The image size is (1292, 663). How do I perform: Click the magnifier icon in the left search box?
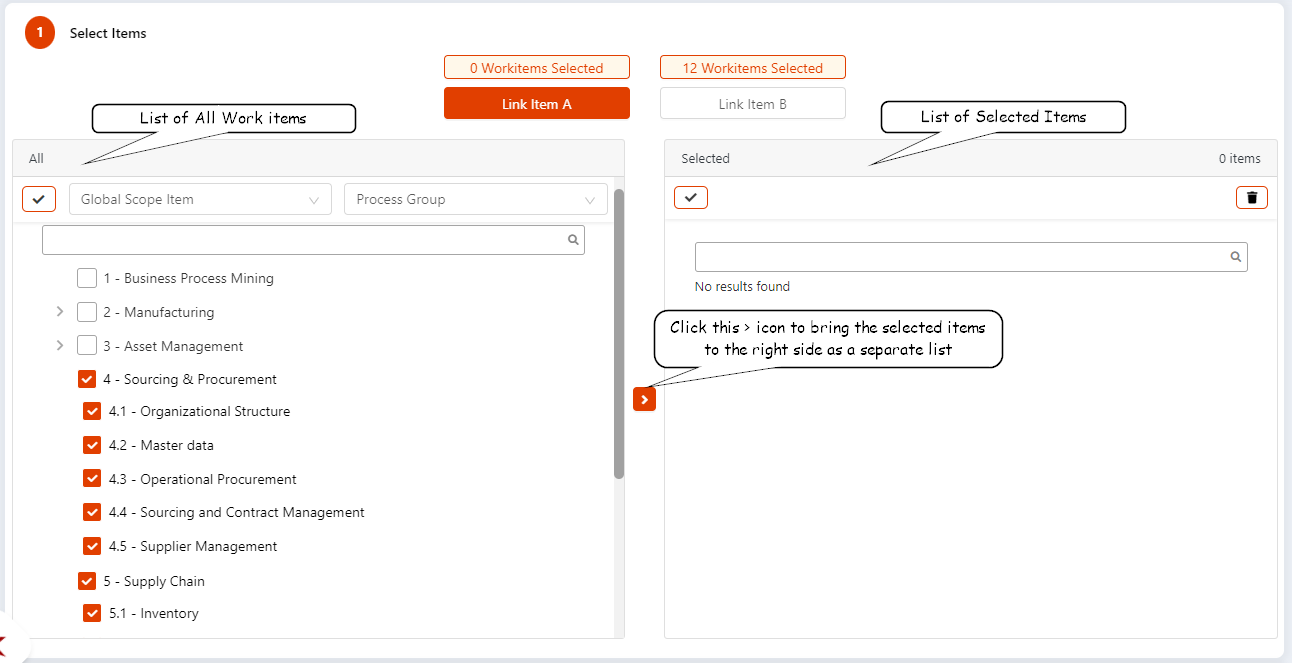pyautogui.click(x=572, y=240)
